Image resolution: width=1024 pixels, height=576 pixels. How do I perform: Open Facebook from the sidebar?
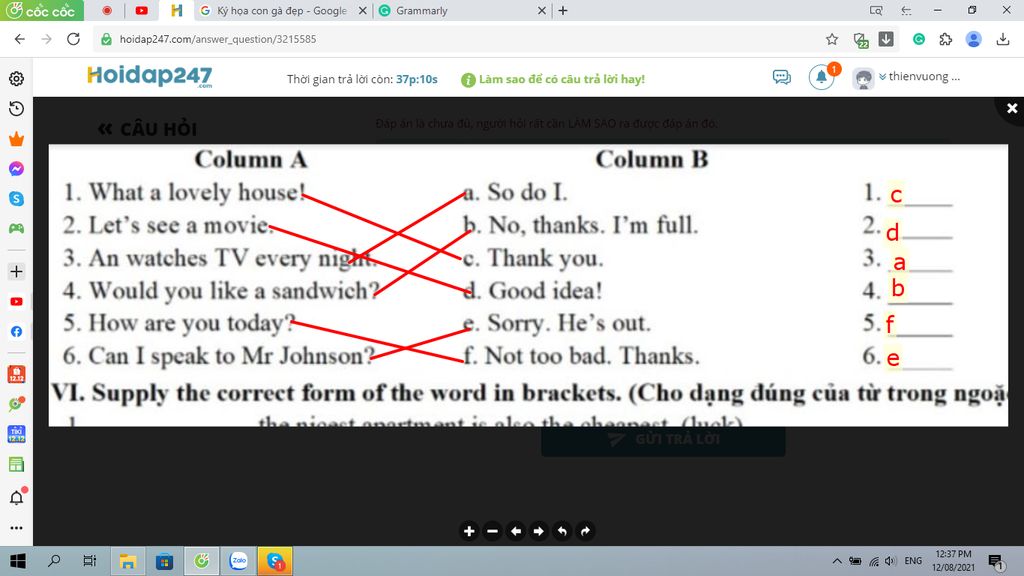pos(16,331)
